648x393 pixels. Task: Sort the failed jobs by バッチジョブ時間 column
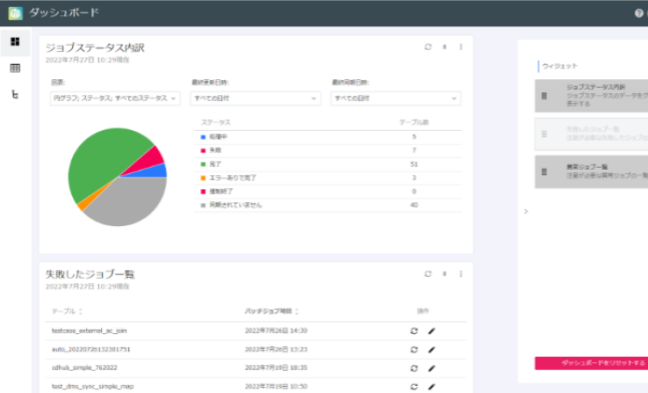click(297, 311)
